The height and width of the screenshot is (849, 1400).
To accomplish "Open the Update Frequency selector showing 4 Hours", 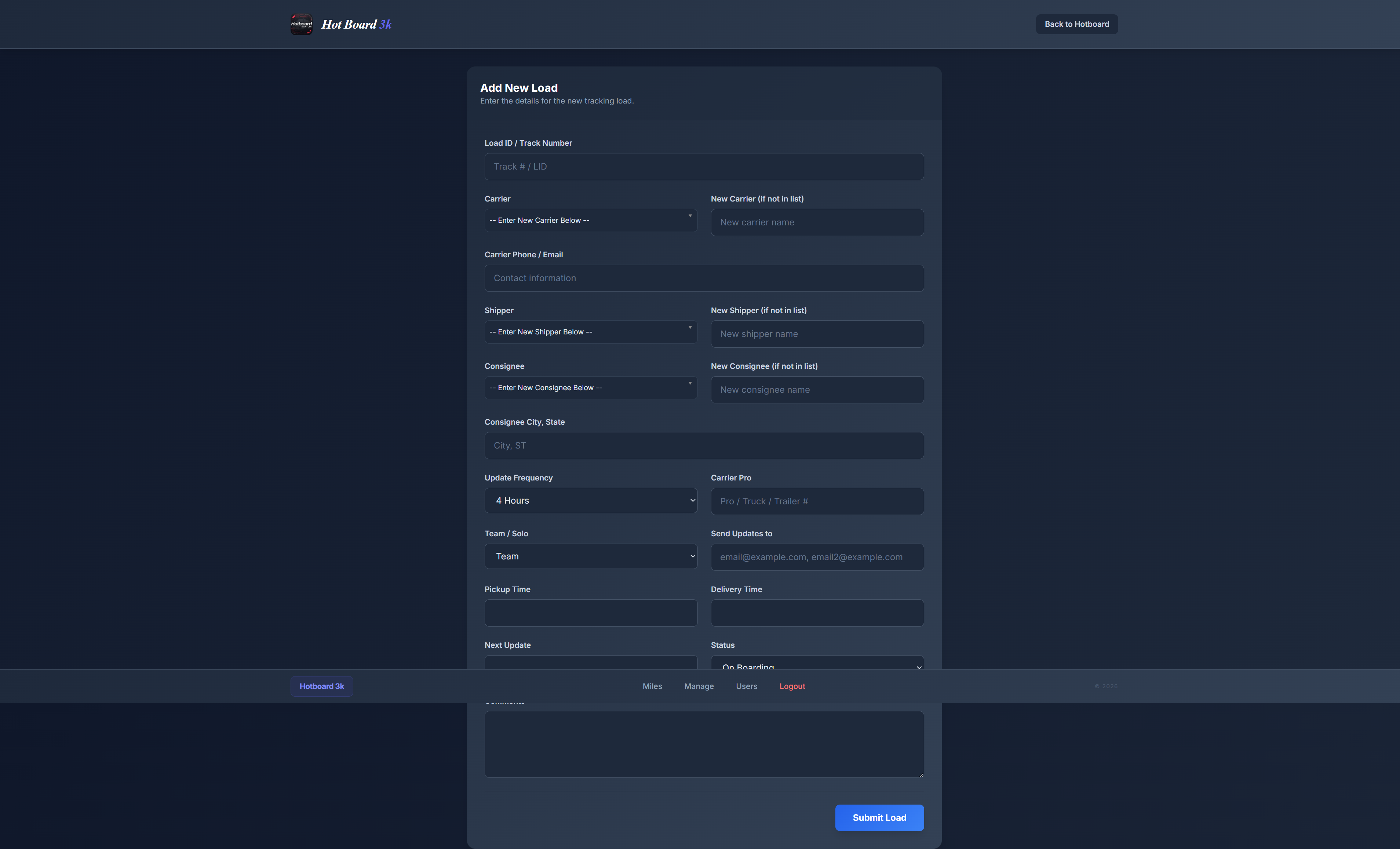I will (590, 500).
